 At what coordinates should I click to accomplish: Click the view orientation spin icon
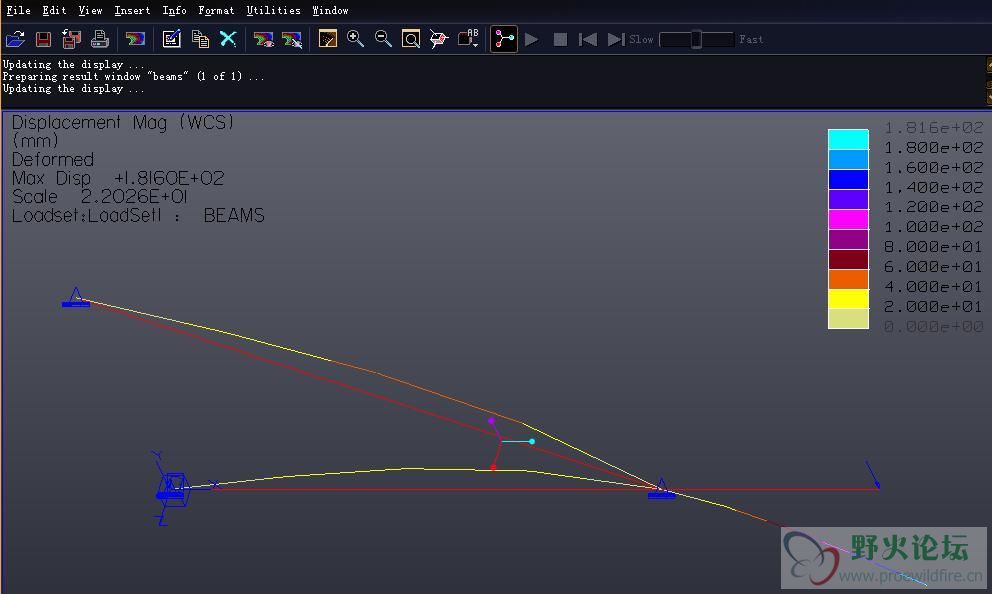[x=438, y=39]
